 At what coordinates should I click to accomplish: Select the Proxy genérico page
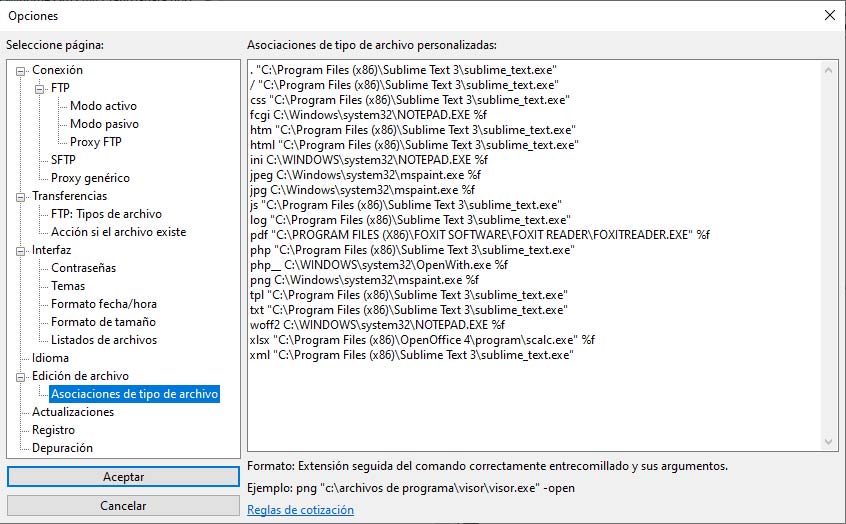(90, 178)
